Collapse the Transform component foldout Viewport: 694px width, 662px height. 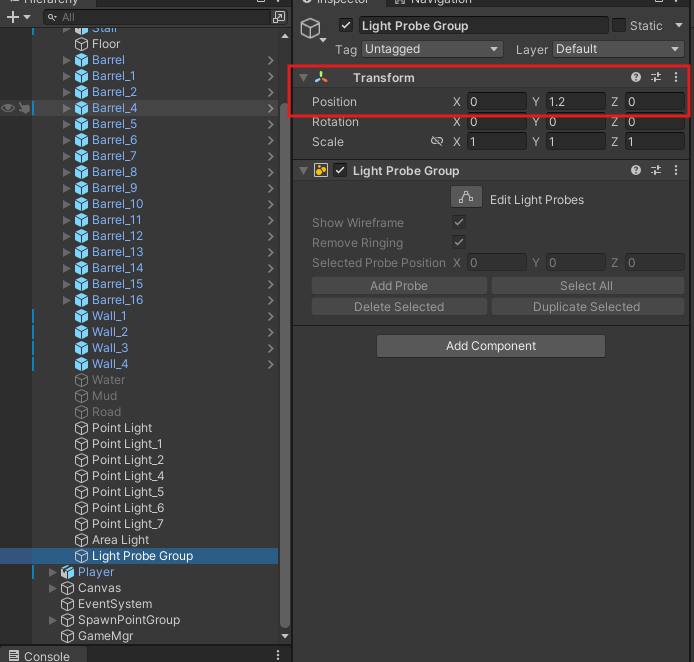[304, 78]
